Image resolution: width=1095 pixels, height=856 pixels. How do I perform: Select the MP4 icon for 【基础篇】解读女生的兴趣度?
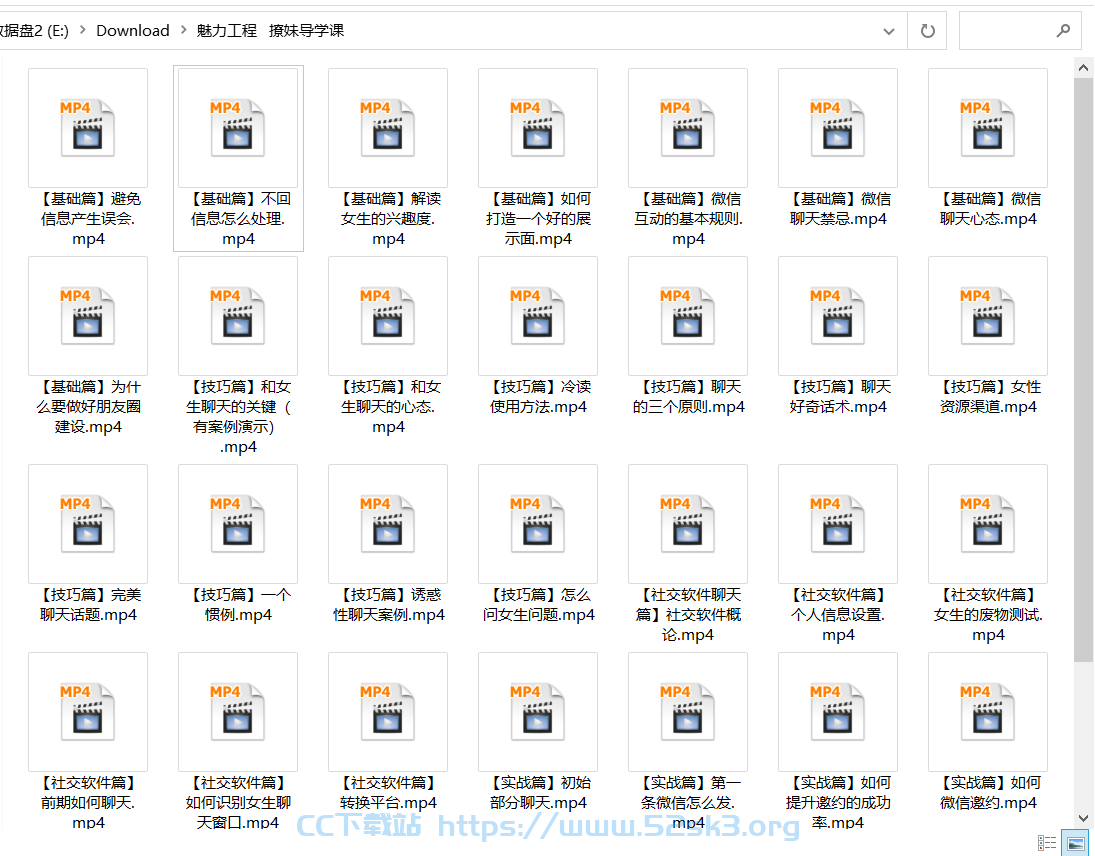[388, 128]
